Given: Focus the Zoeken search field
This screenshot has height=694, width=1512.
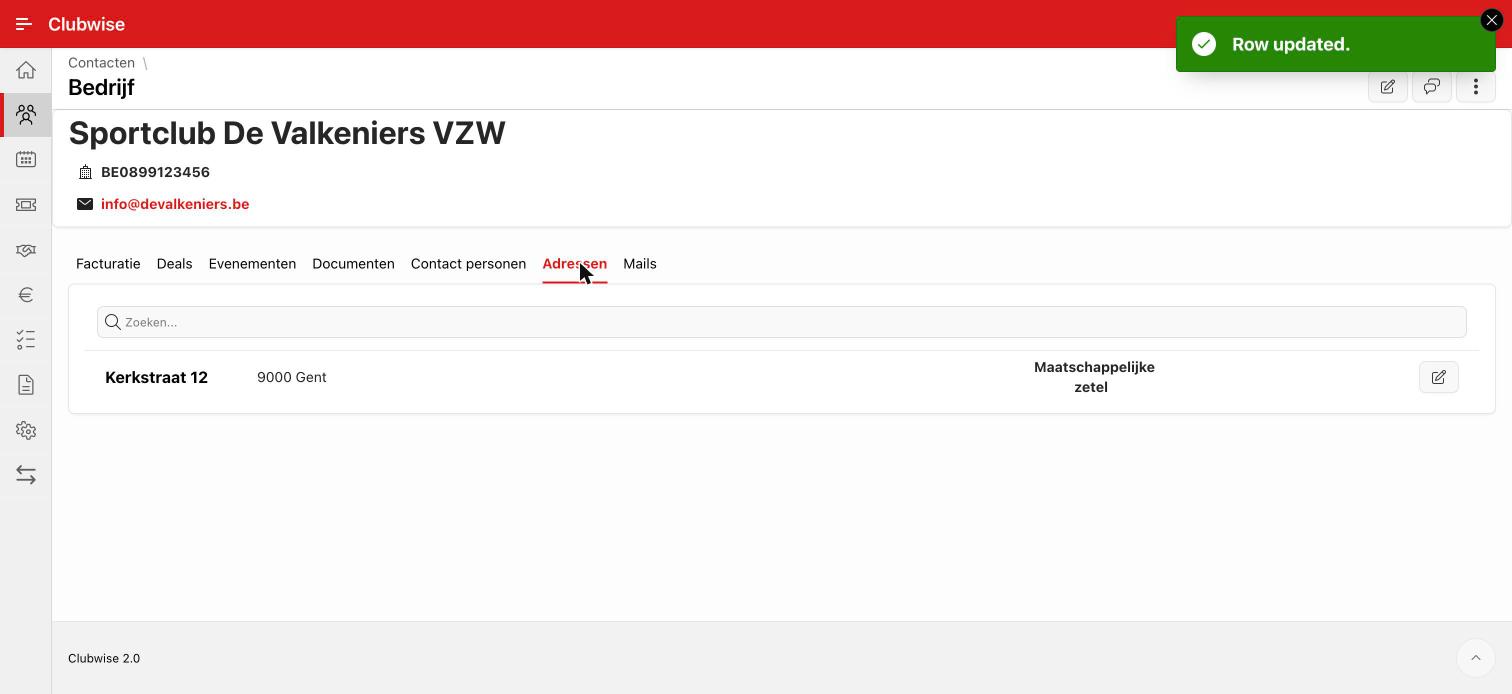Looking at the screenshot, I should 782,322.
